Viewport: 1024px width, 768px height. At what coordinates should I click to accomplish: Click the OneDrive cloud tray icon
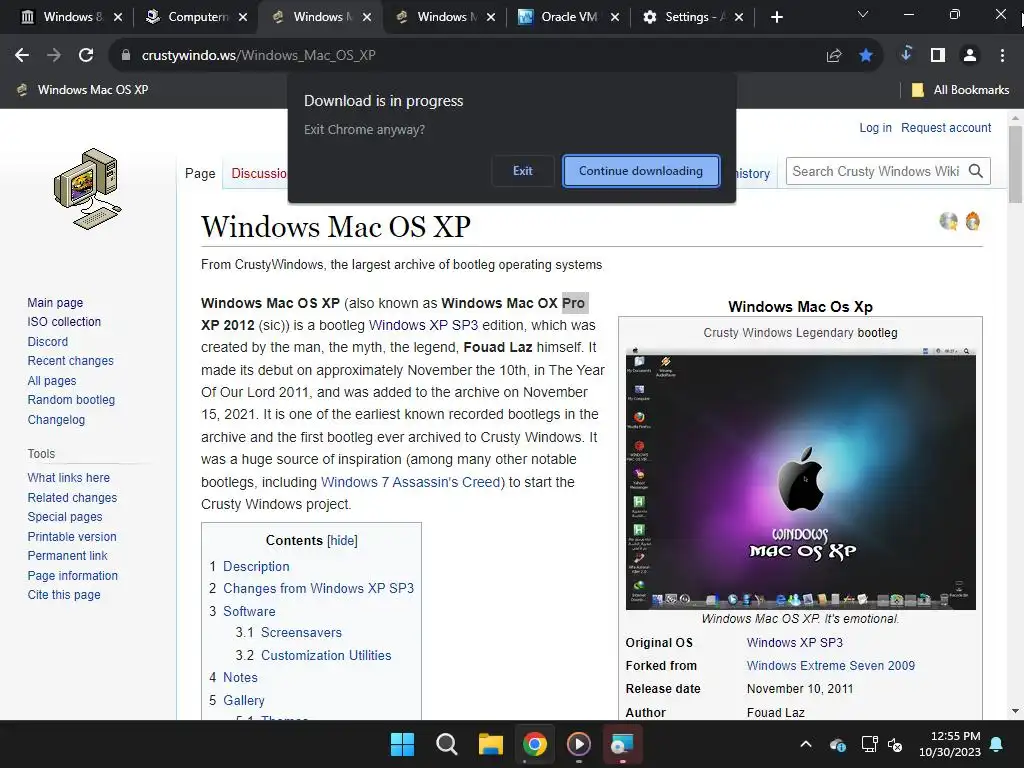pos(838,744)
